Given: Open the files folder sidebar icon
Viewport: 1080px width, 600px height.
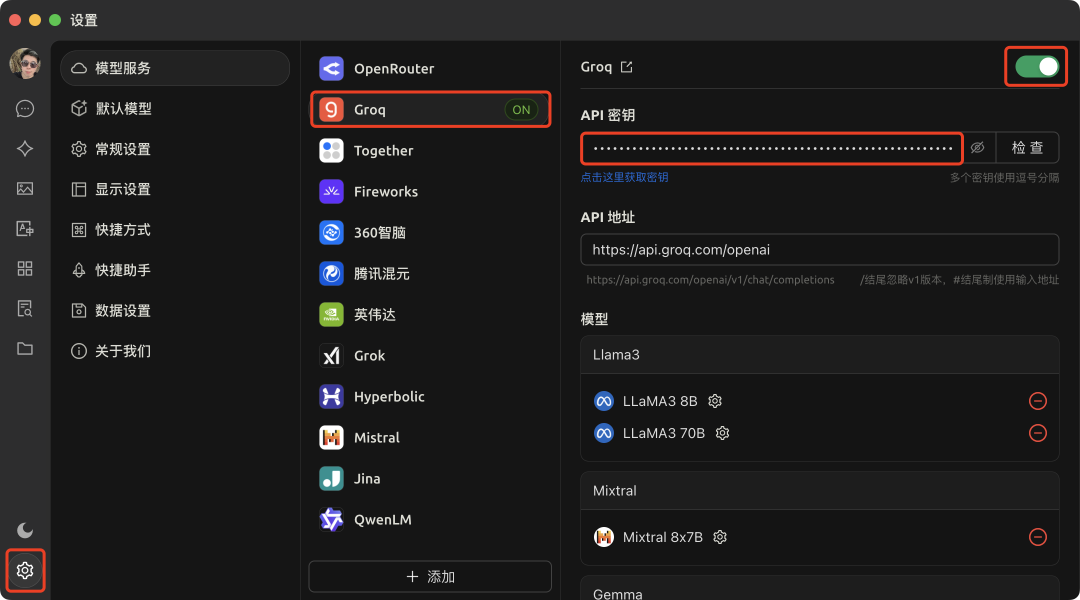Looking at the screenshot, I should 25,349.
